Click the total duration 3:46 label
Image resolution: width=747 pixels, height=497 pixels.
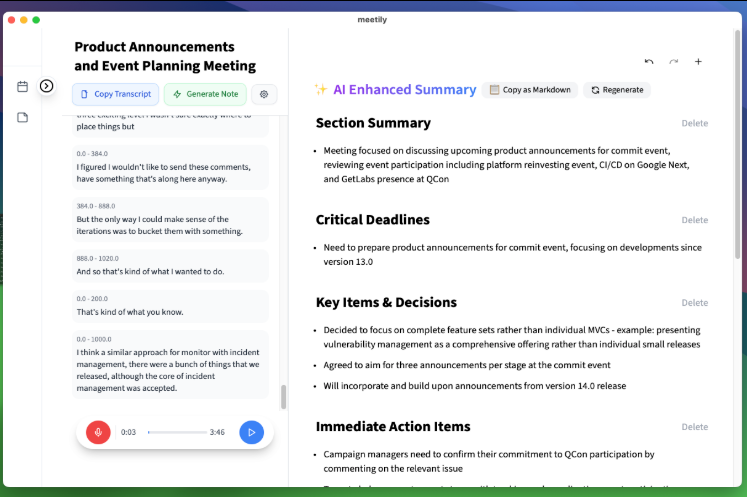pos(217,432)
